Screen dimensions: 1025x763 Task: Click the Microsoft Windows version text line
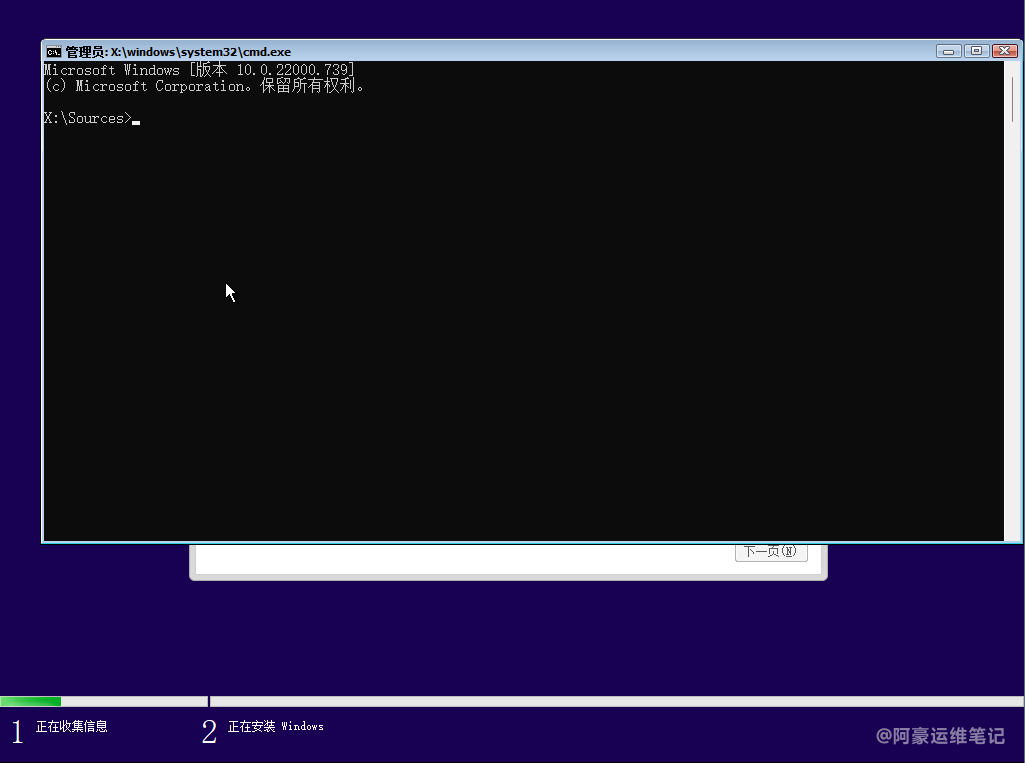[199, 70]
